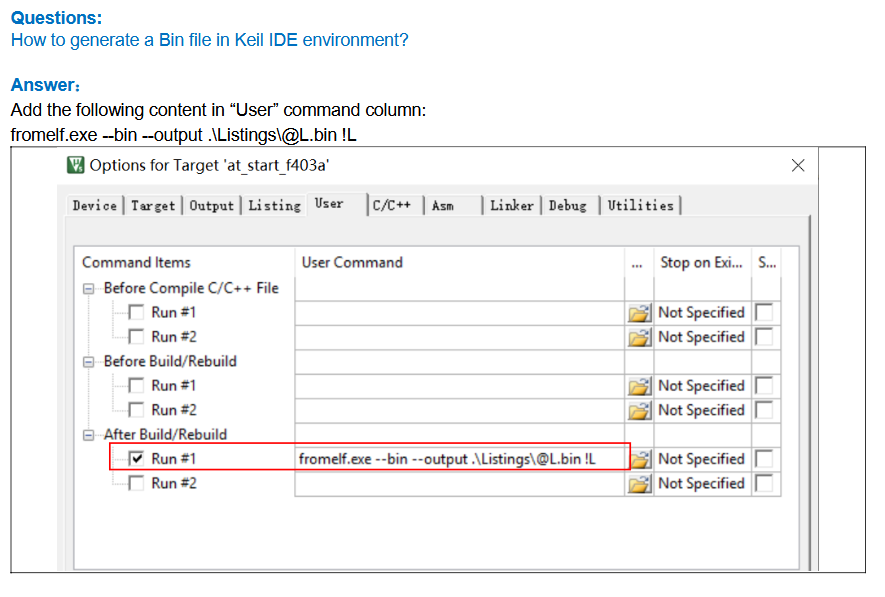
Task: Browse file for After Build Run #1 command
Action: pyautogui.click(x=639, y=459)
